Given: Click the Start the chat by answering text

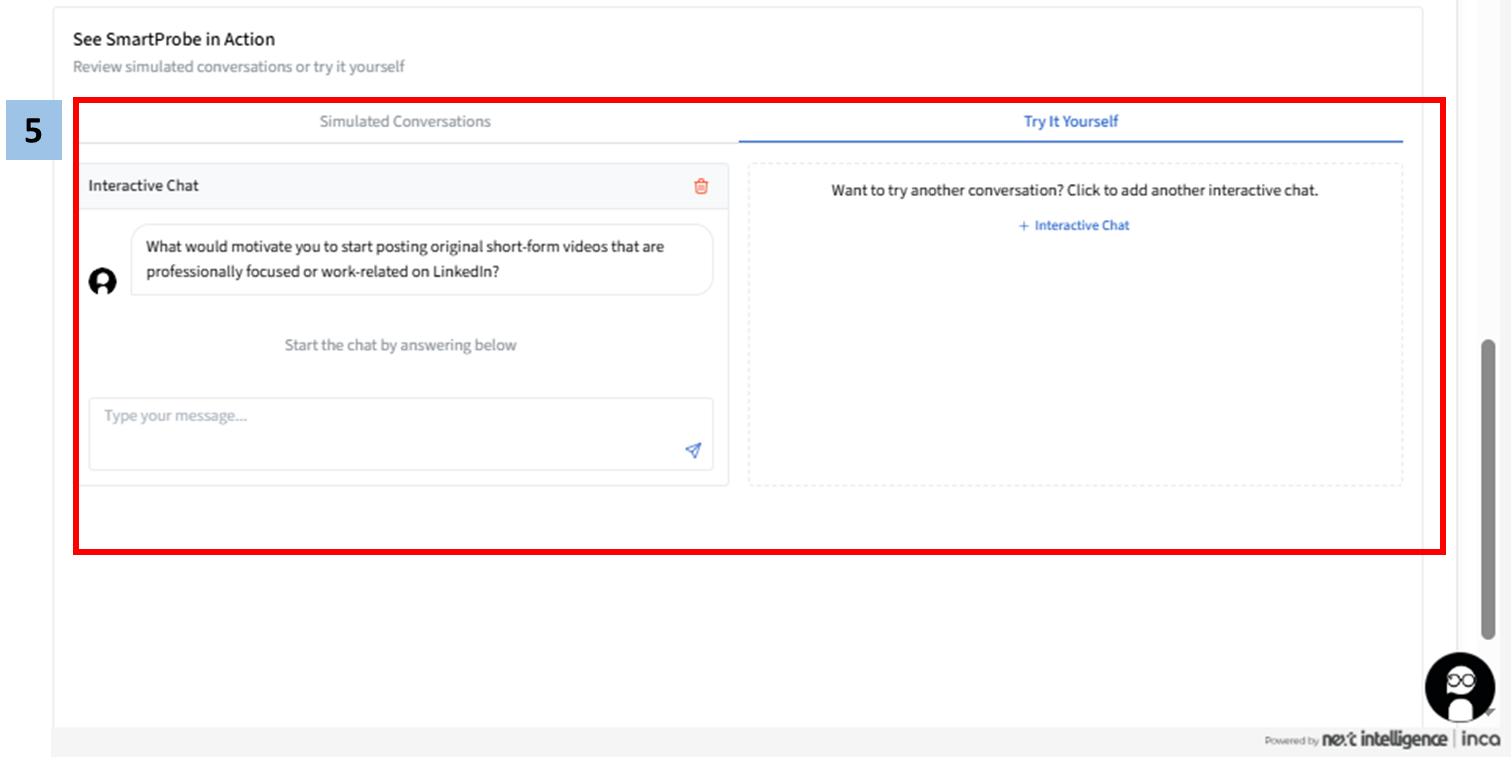Looking at the screenshot, I should coord(400,345).
